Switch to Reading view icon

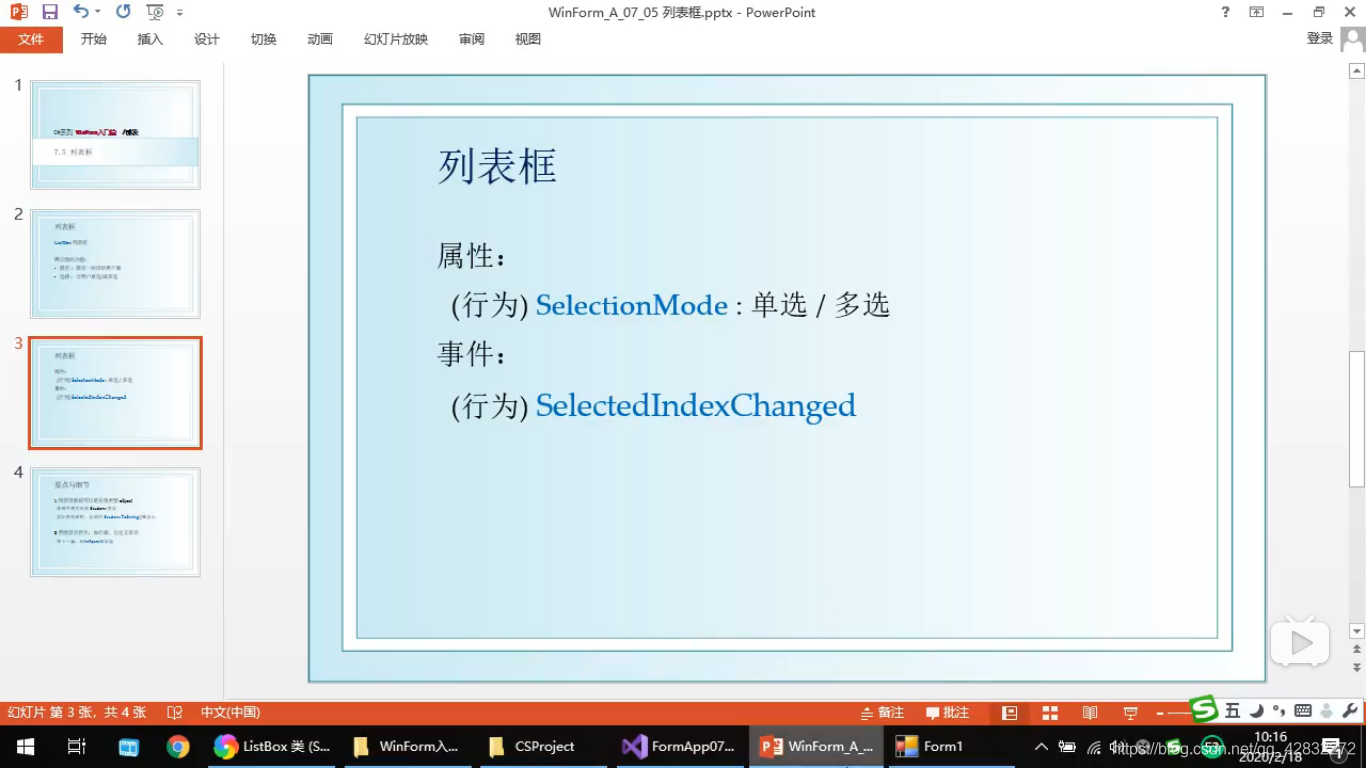pos(1090,713)
